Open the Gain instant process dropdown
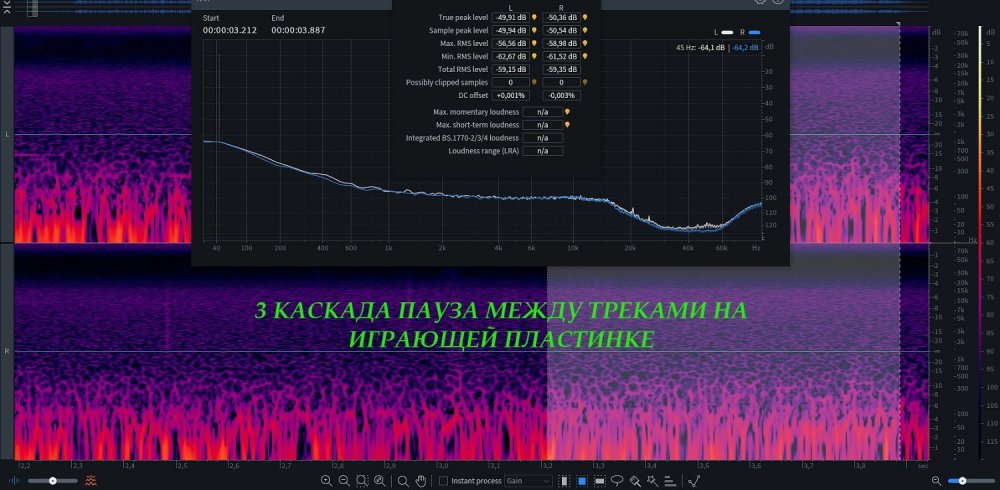The image size is (1000, 490). click(x=529, y=481)
